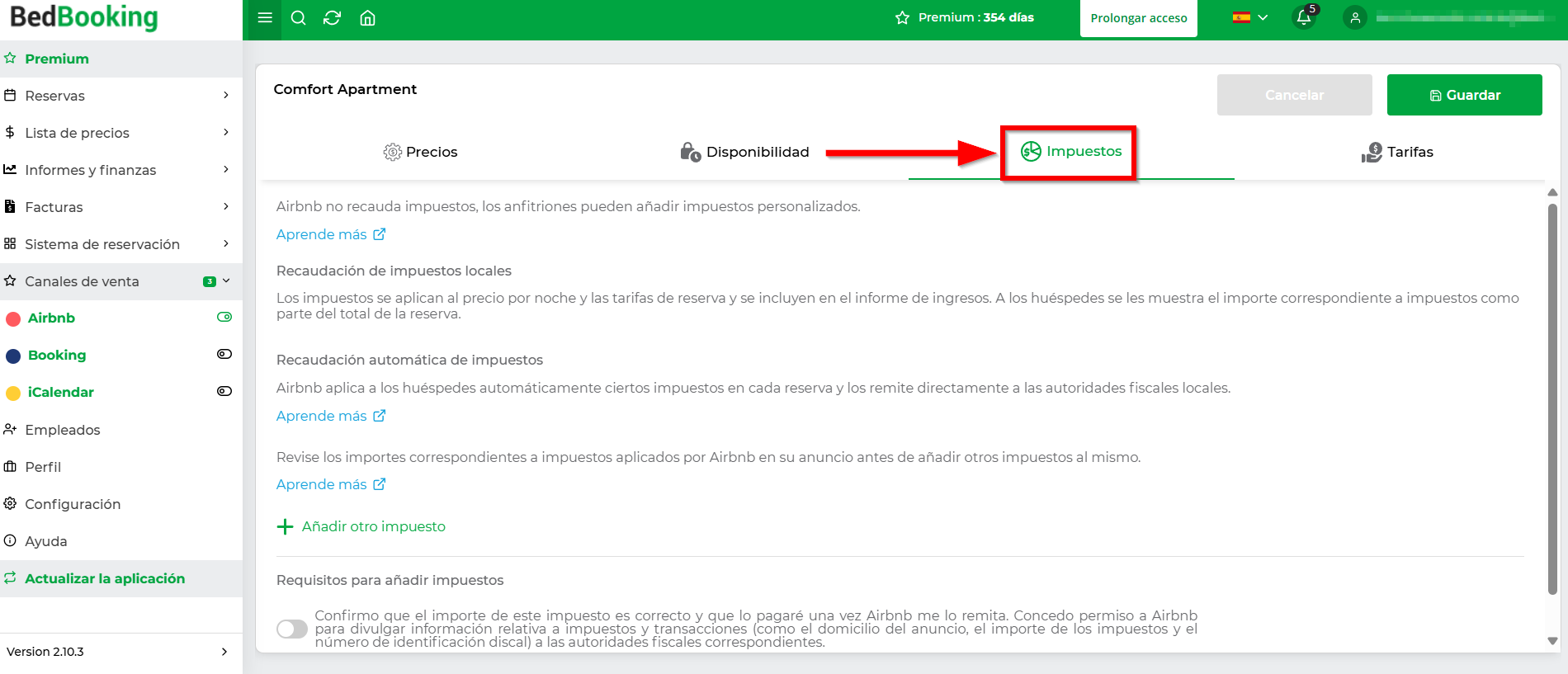Image resolution: width=1568 pixels, height=674 pixels.
Task: Open first Aprende más link under Airbnb note
Action: click(x=331, y=234)
